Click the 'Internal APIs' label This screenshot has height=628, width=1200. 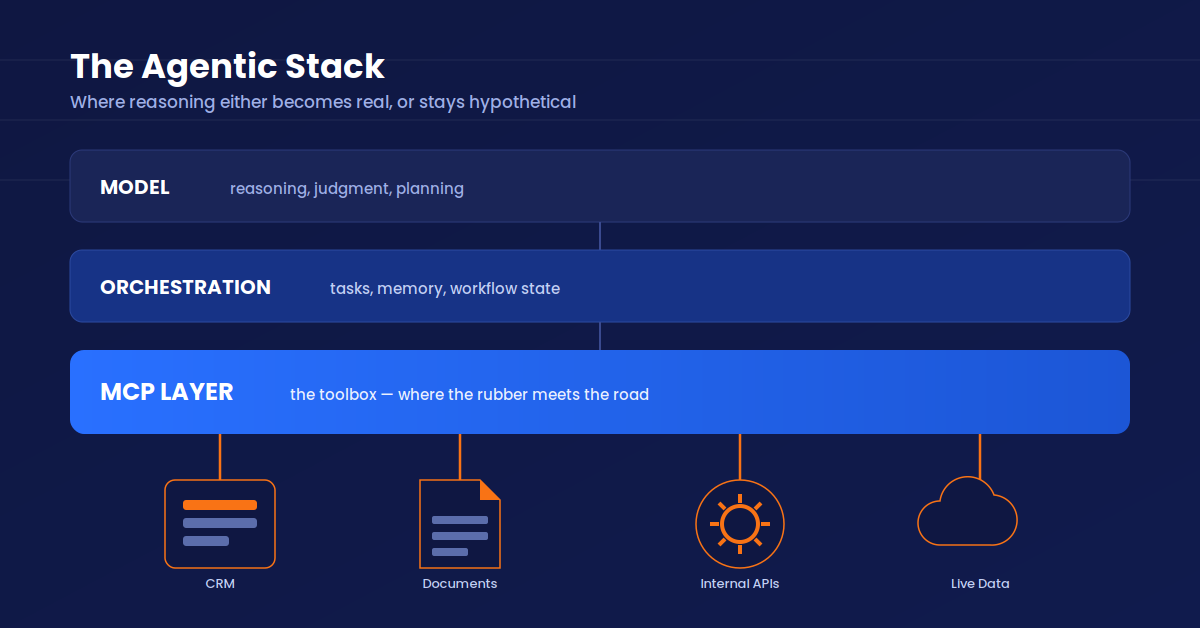point(740,583)
